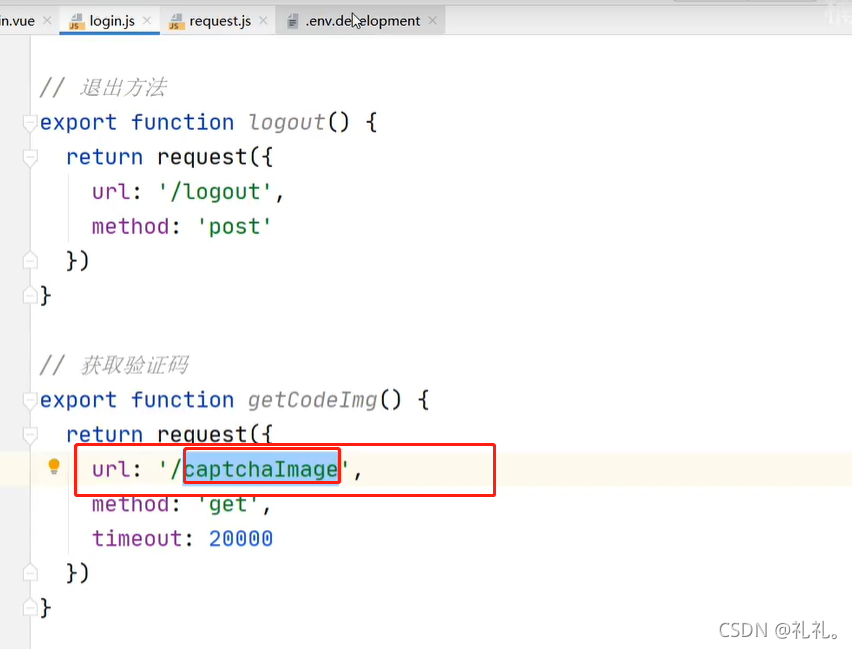Viewport: 852px width, 649px height.
Task: Close the login.js tab
Action: click(x=147, y=21)
